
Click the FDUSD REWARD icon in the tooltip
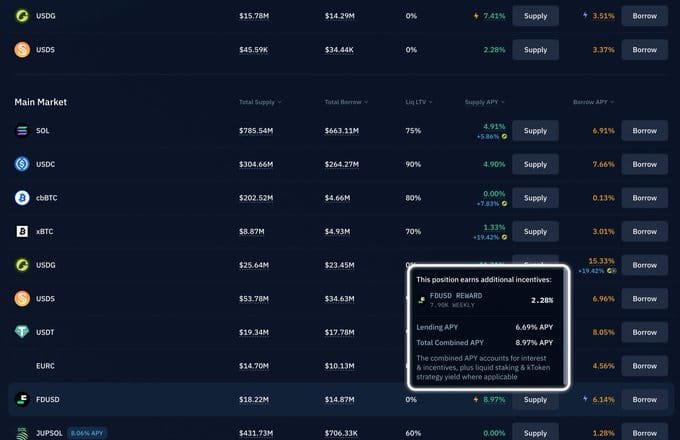coord(422,300)
